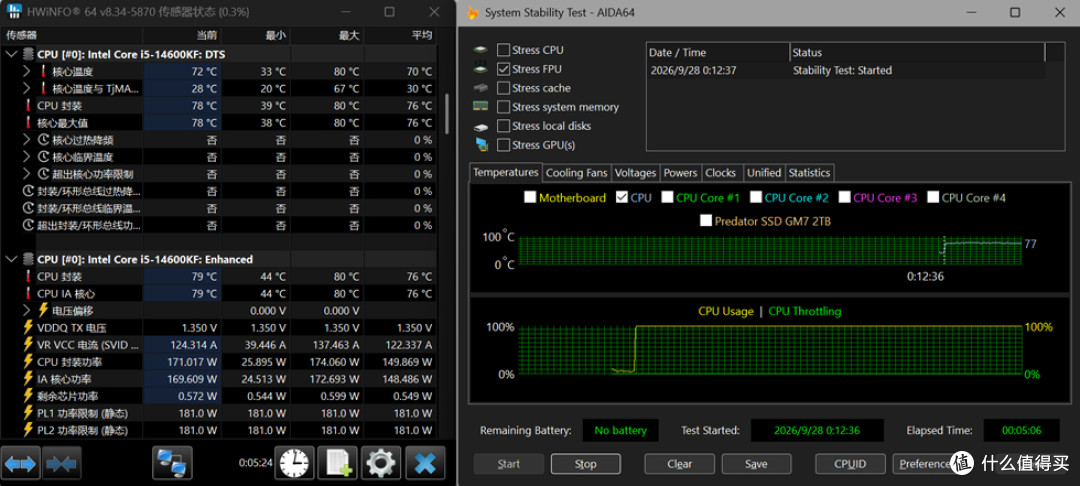Expand 核心温度与 TjMAX row chevron
This screenshot has height=486, width=1080.
pyautogui.click(x=27, y=88)
